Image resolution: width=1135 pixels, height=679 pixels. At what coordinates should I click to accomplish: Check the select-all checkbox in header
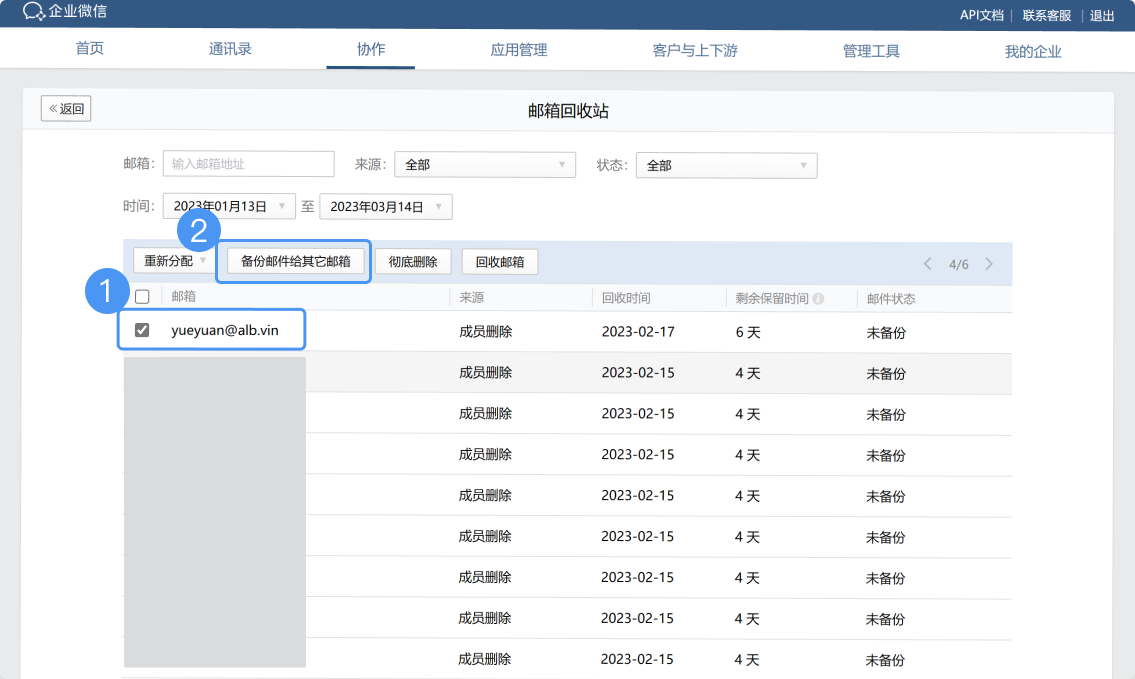140,297
